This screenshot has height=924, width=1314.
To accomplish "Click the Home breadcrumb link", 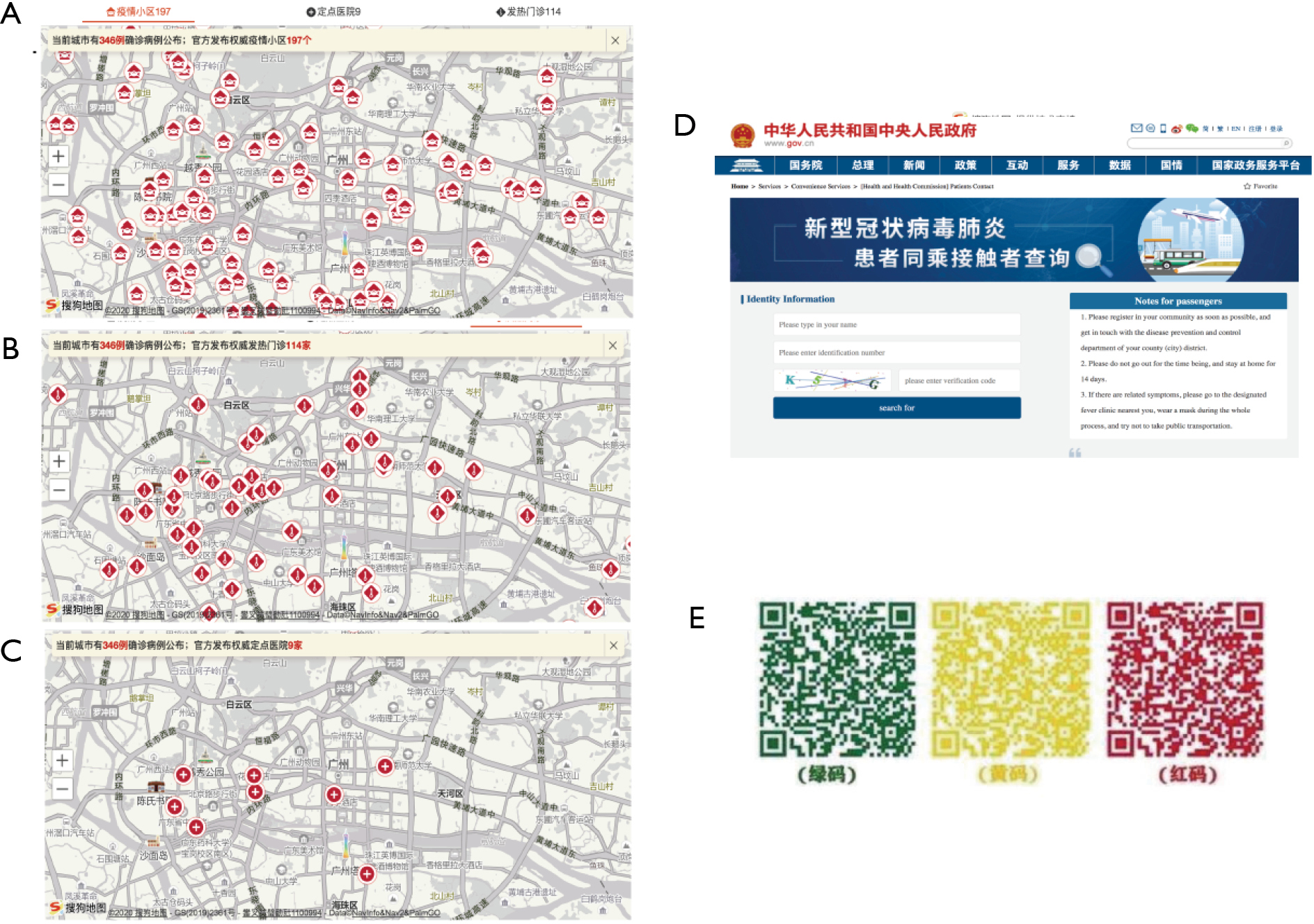I will click(739, 186).
